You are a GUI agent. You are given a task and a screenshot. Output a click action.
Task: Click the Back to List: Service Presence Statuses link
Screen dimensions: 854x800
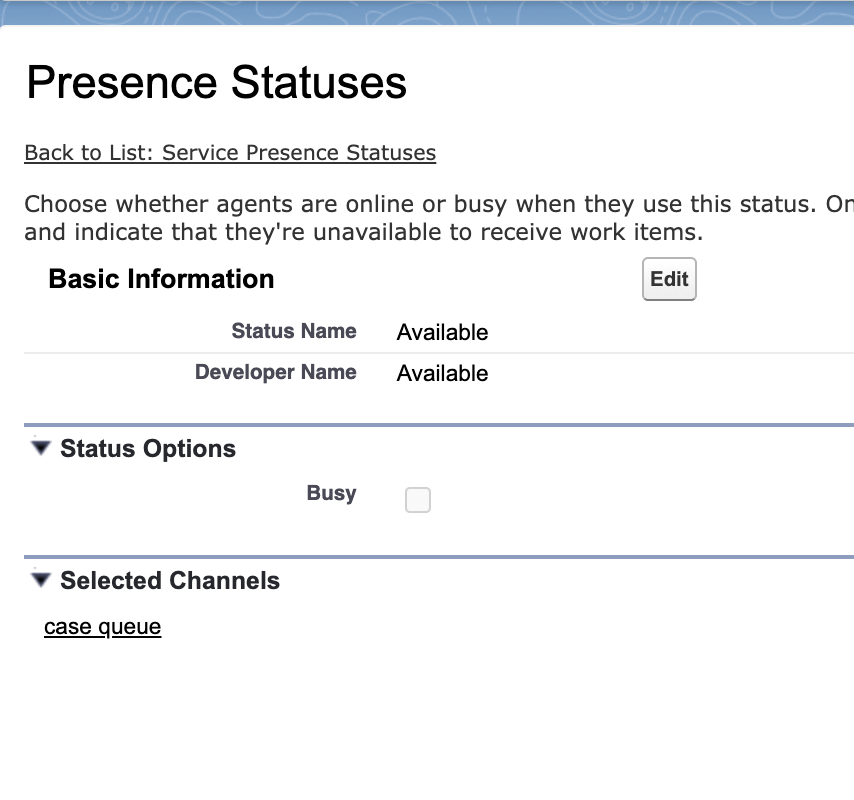[x=230, y=153]
